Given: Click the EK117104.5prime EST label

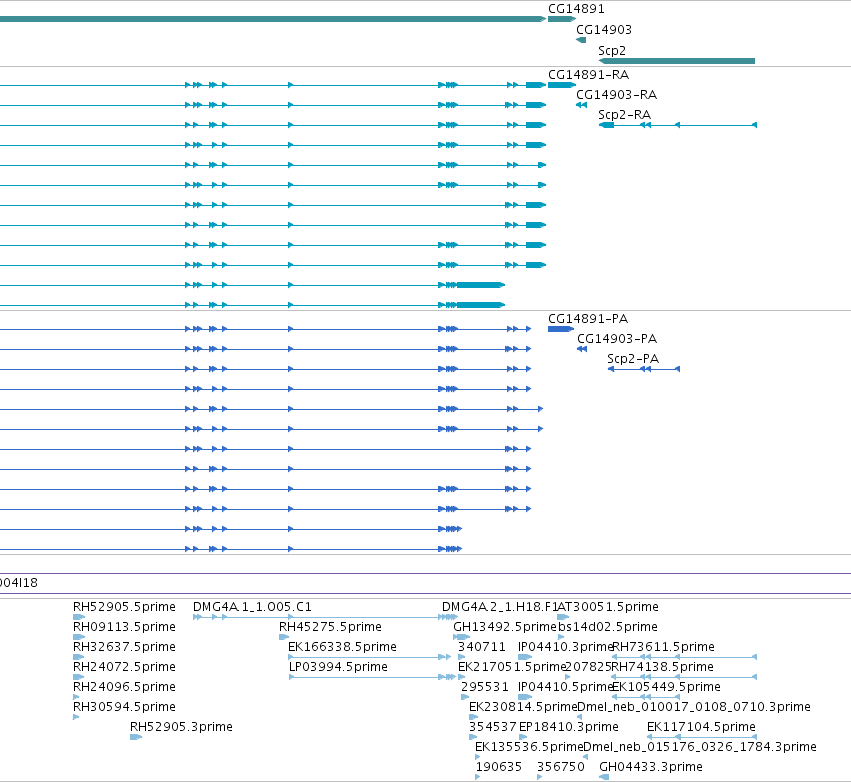Looking at the screenshot, I should (701, 727).
